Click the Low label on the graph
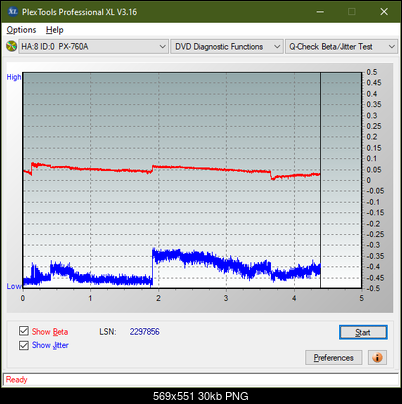 tap(14, 286)
